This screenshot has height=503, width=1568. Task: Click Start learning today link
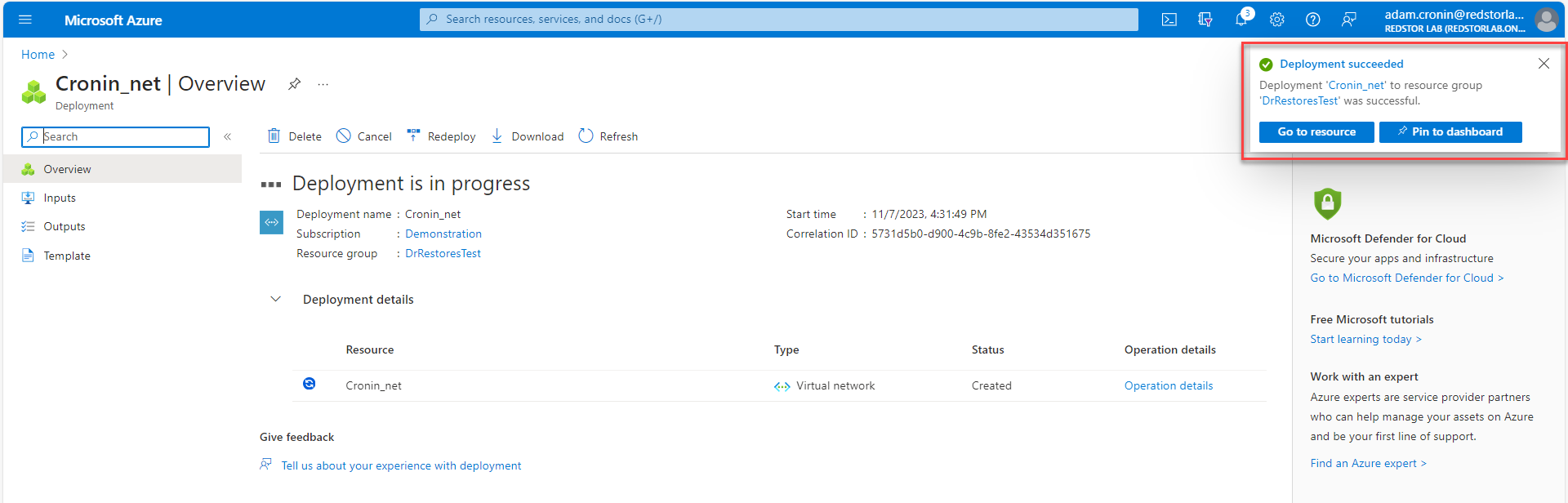click(x=1365, y=339)
